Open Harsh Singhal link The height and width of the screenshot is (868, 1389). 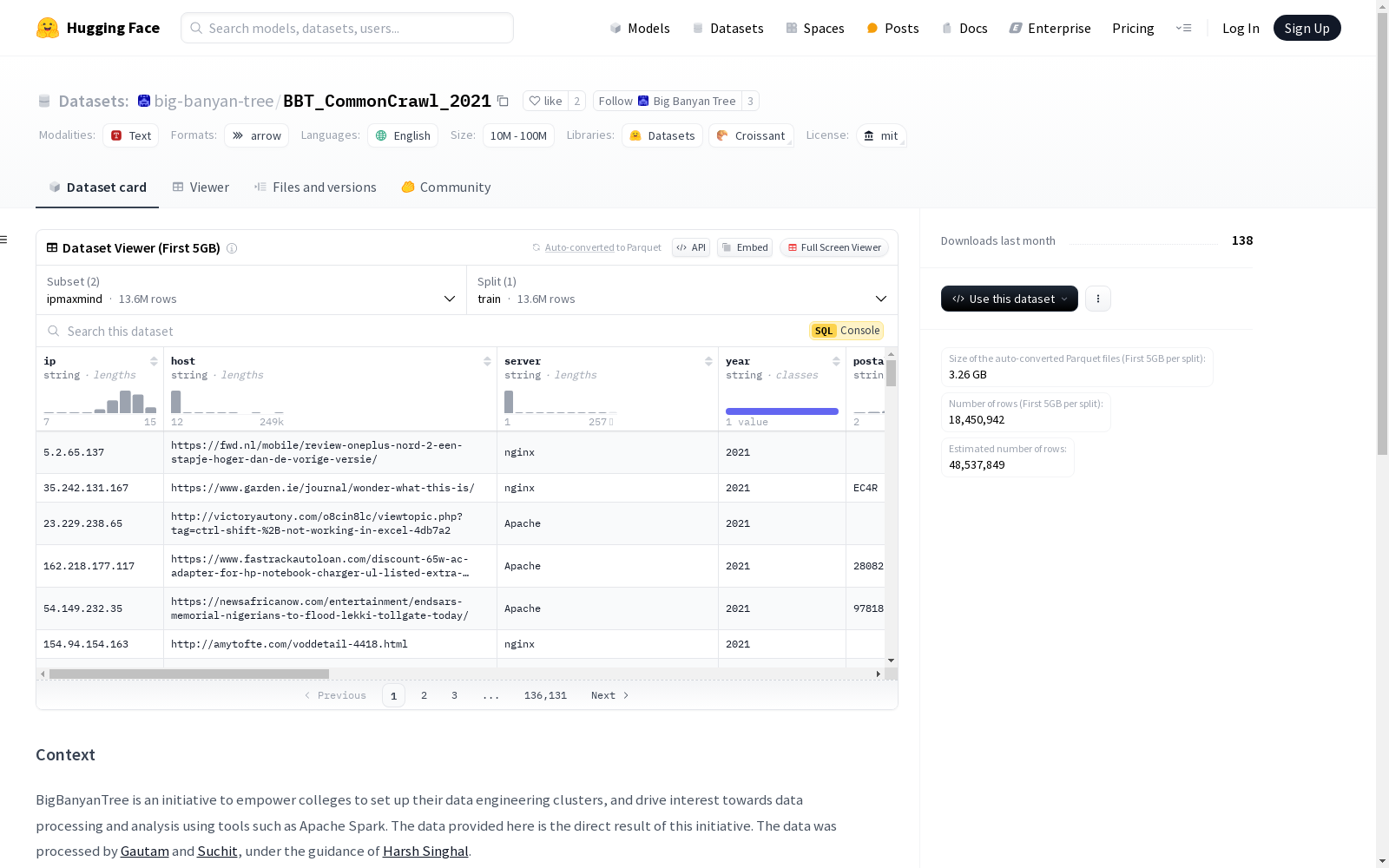425,851
